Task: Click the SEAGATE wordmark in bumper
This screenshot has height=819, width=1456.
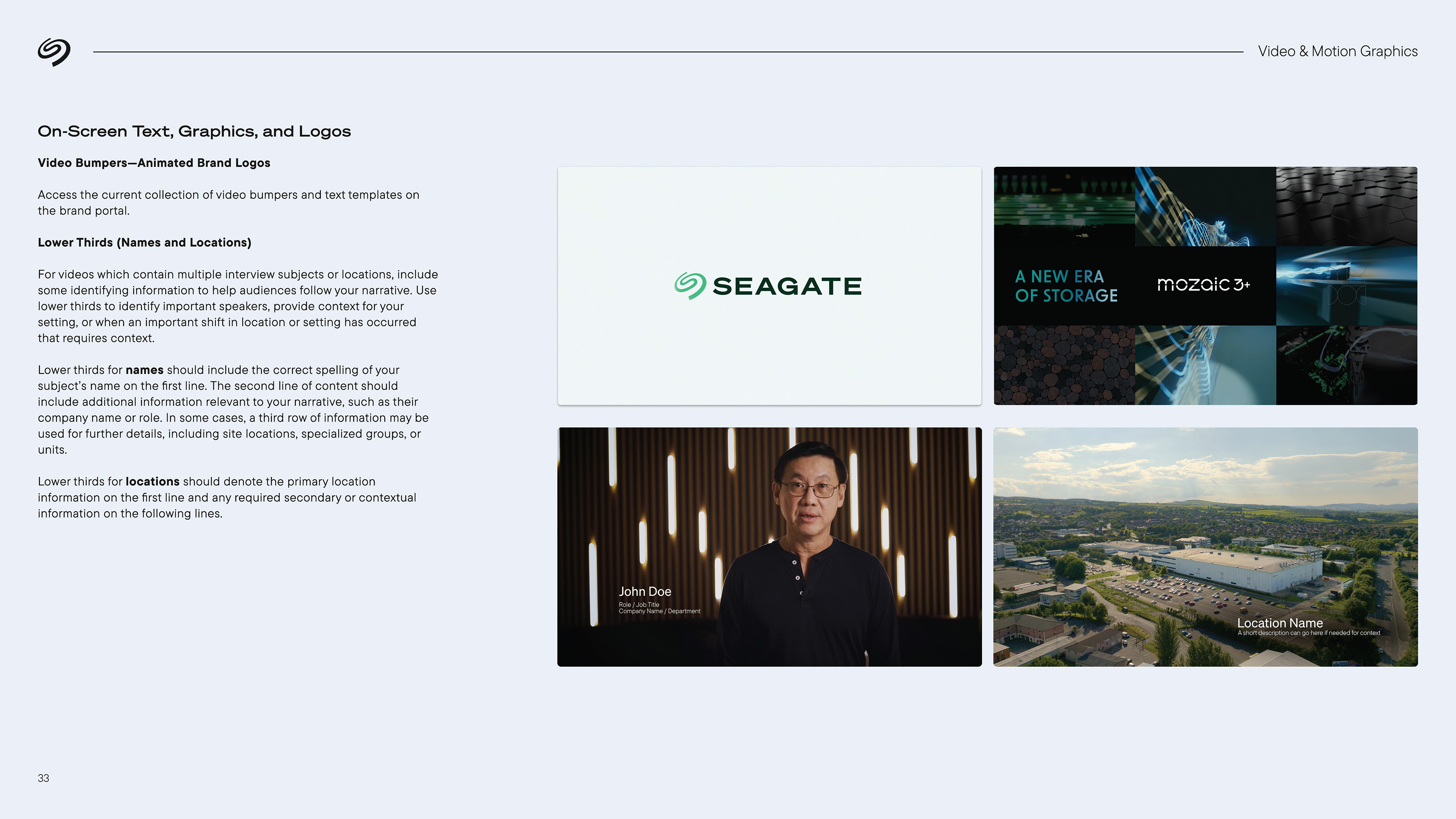Action: pyautogui.click(x=787, y=287)
